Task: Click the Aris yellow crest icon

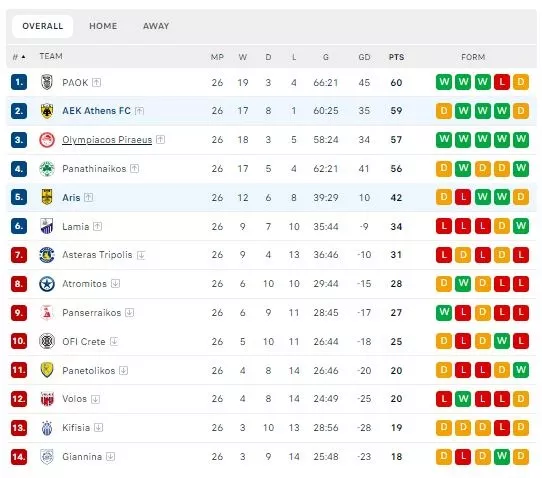Action: (x=47, y=197)
